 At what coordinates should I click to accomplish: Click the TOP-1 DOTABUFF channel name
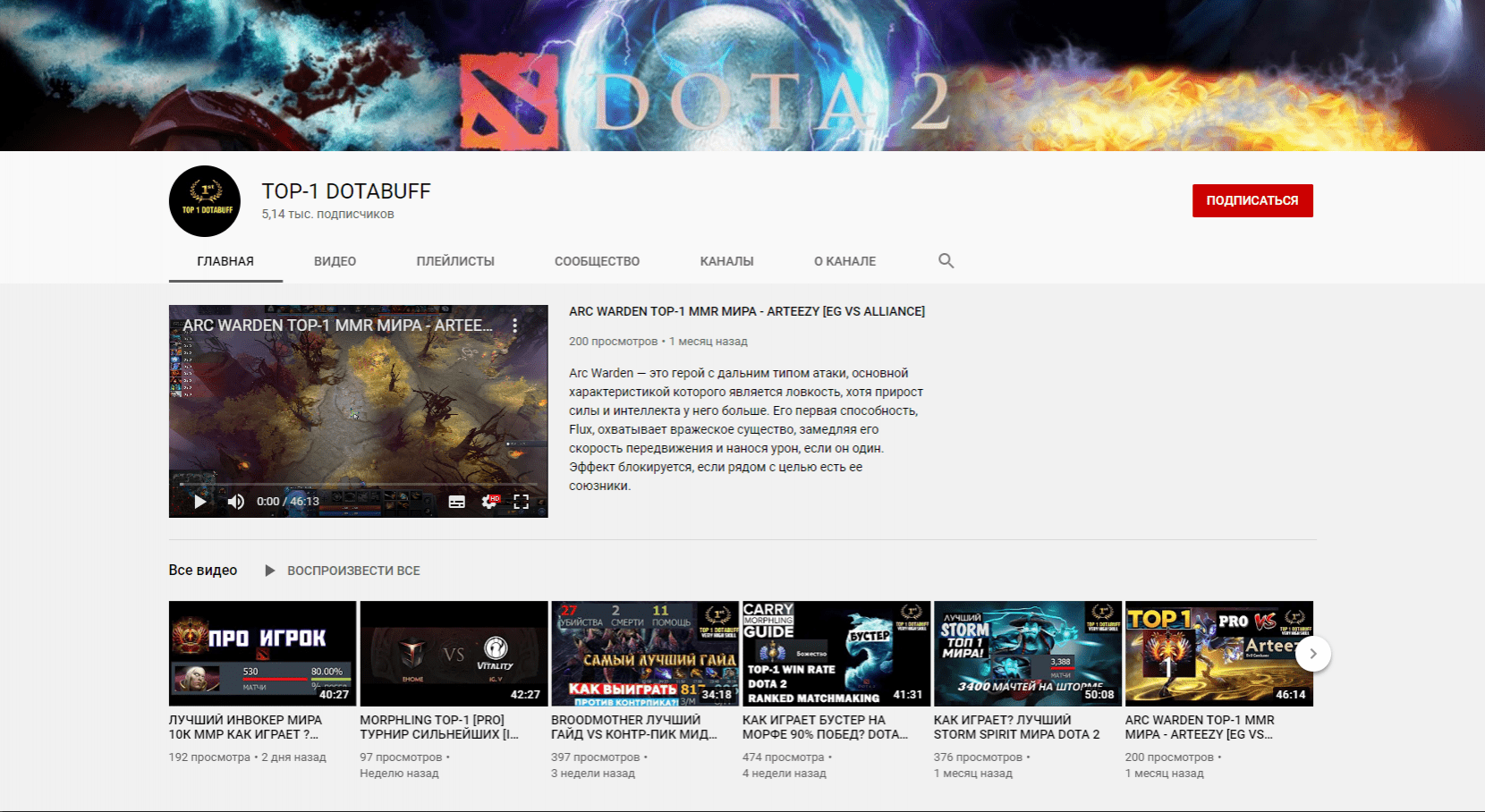point(346,191)
